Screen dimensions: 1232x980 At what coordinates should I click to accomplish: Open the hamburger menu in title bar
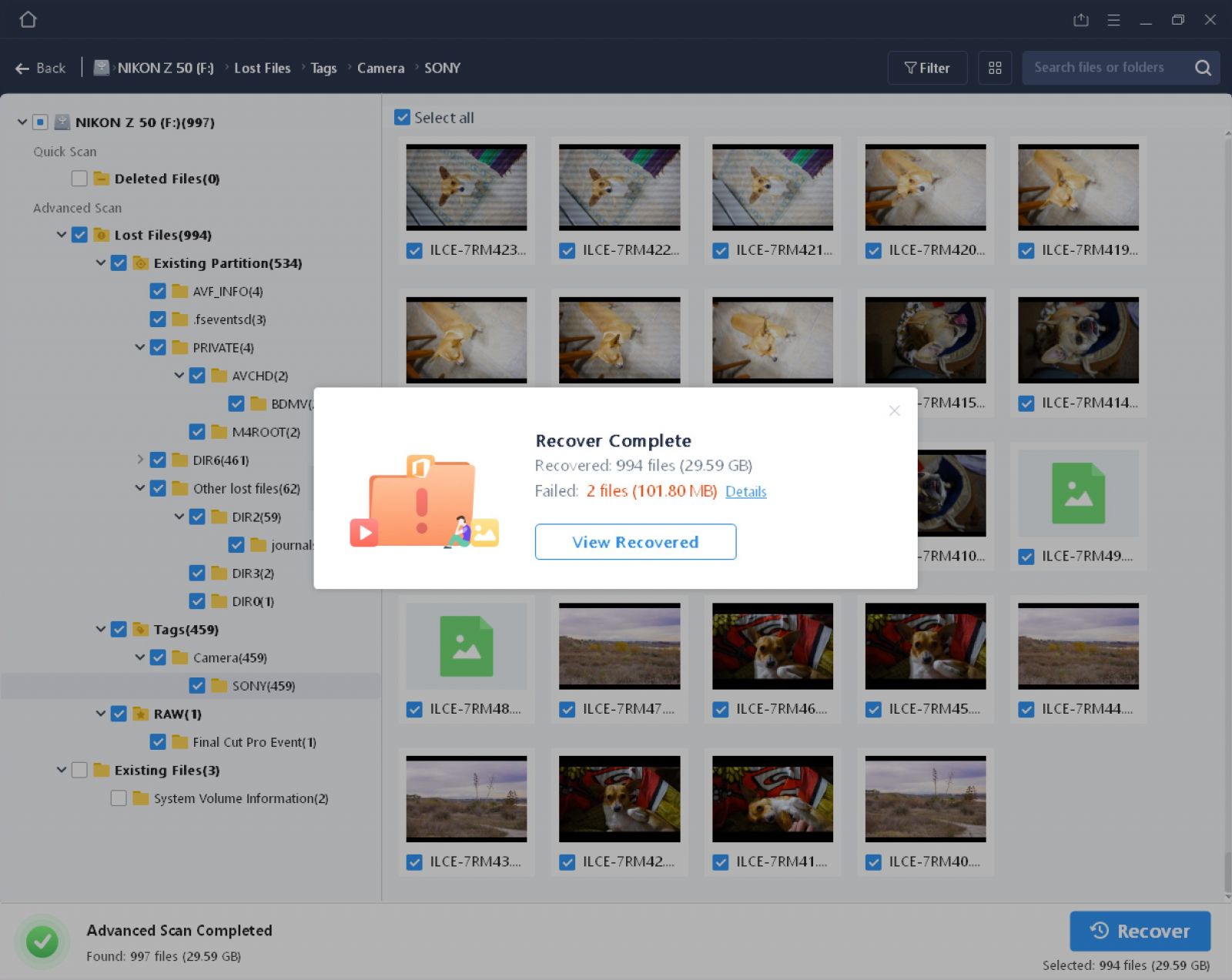(x=1113, y=19)
